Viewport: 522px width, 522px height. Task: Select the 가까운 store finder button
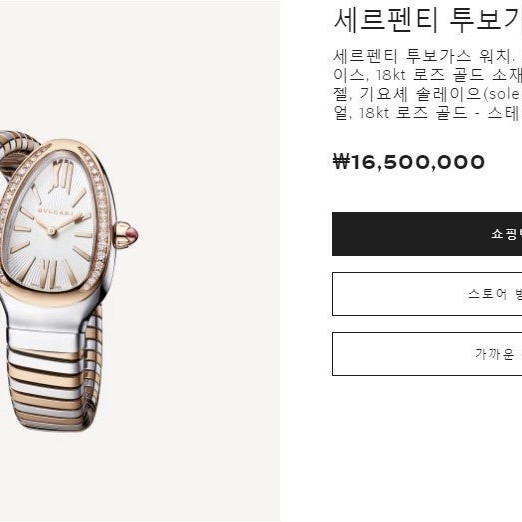[x=427, y=354]
